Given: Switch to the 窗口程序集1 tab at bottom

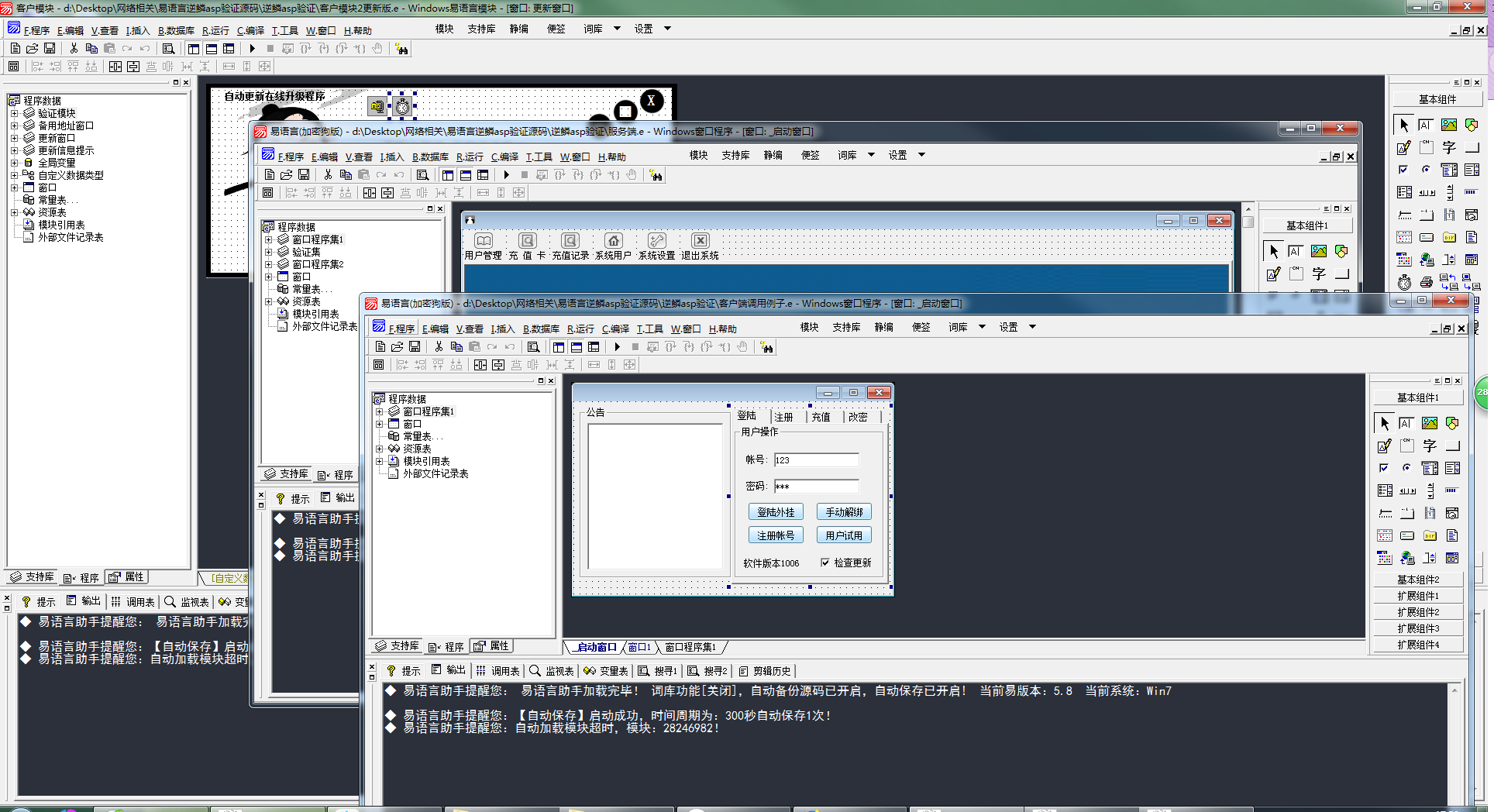Looking at the screenshot, I should [690, 647].
